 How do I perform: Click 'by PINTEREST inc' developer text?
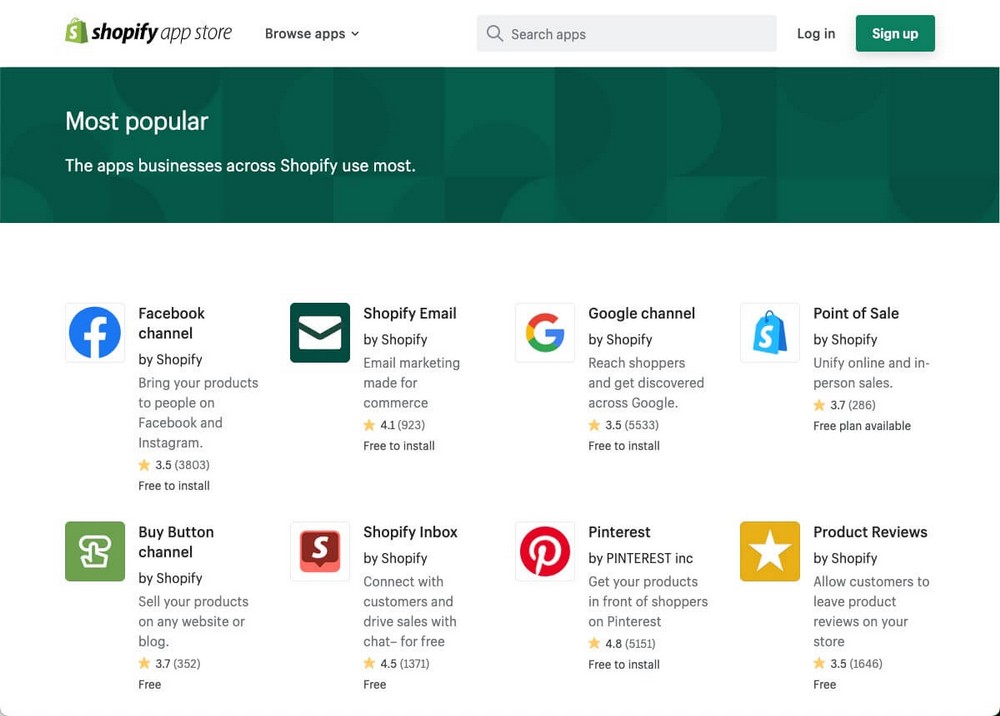click(x=640, y=559)
